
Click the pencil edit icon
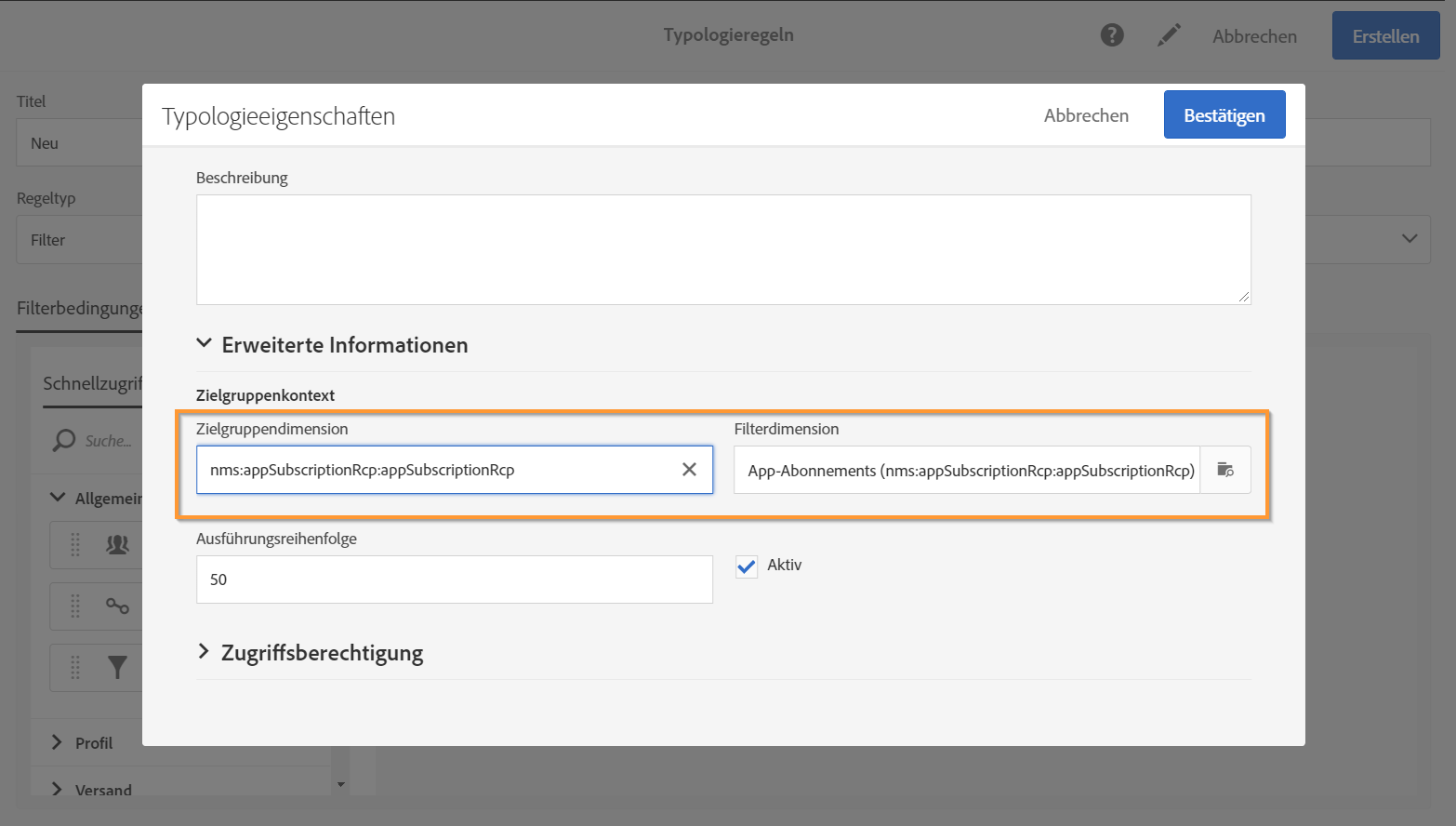click(x=1169, y=35)
